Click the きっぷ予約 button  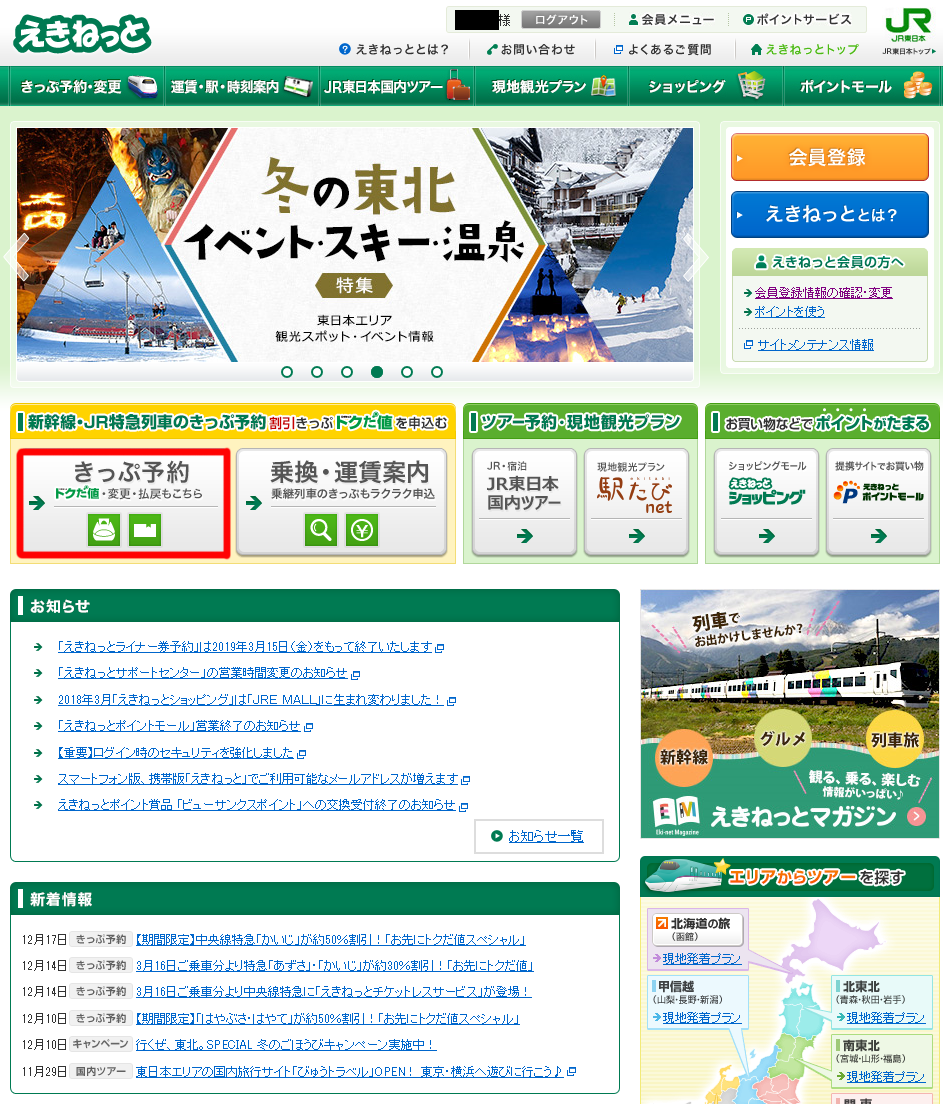[123, 503]
